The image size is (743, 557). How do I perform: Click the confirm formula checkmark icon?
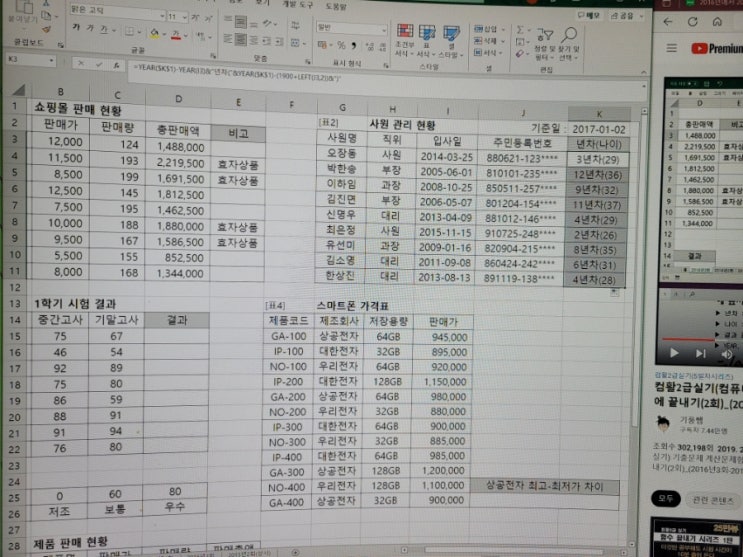(99, 64)
